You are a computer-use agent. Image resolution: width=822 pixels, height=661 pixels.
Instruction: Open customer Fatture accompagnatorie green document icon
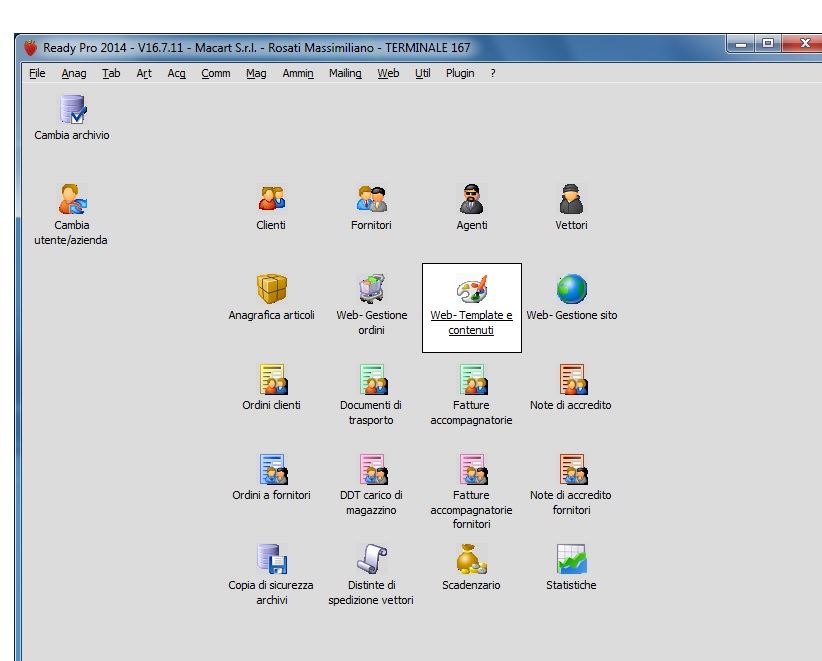click(473, 379)
